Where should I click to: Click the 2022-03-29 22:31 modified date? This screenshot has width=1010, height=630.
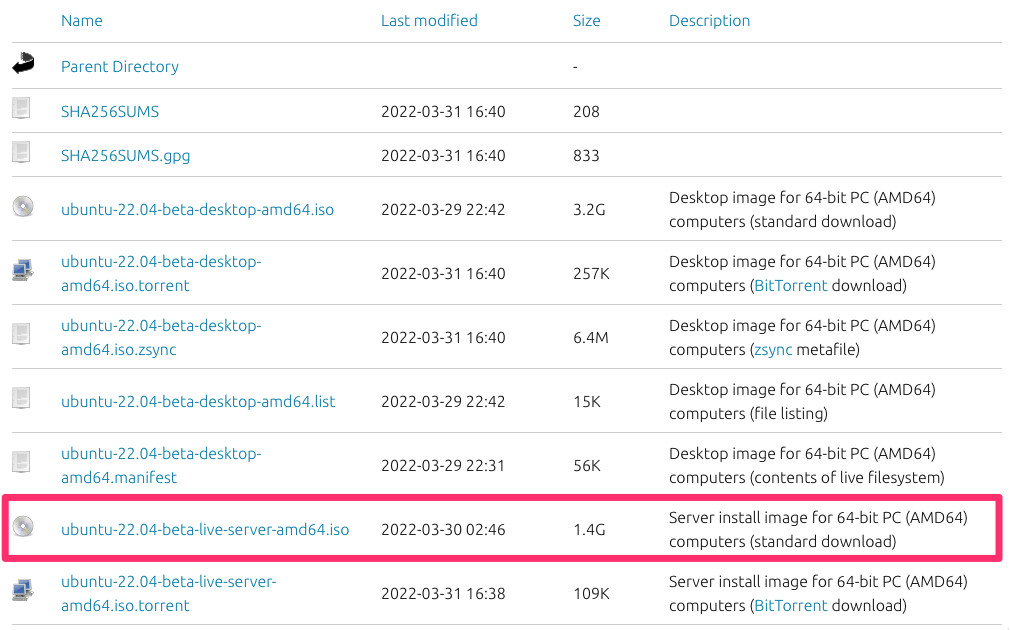(x=443, y=466)
